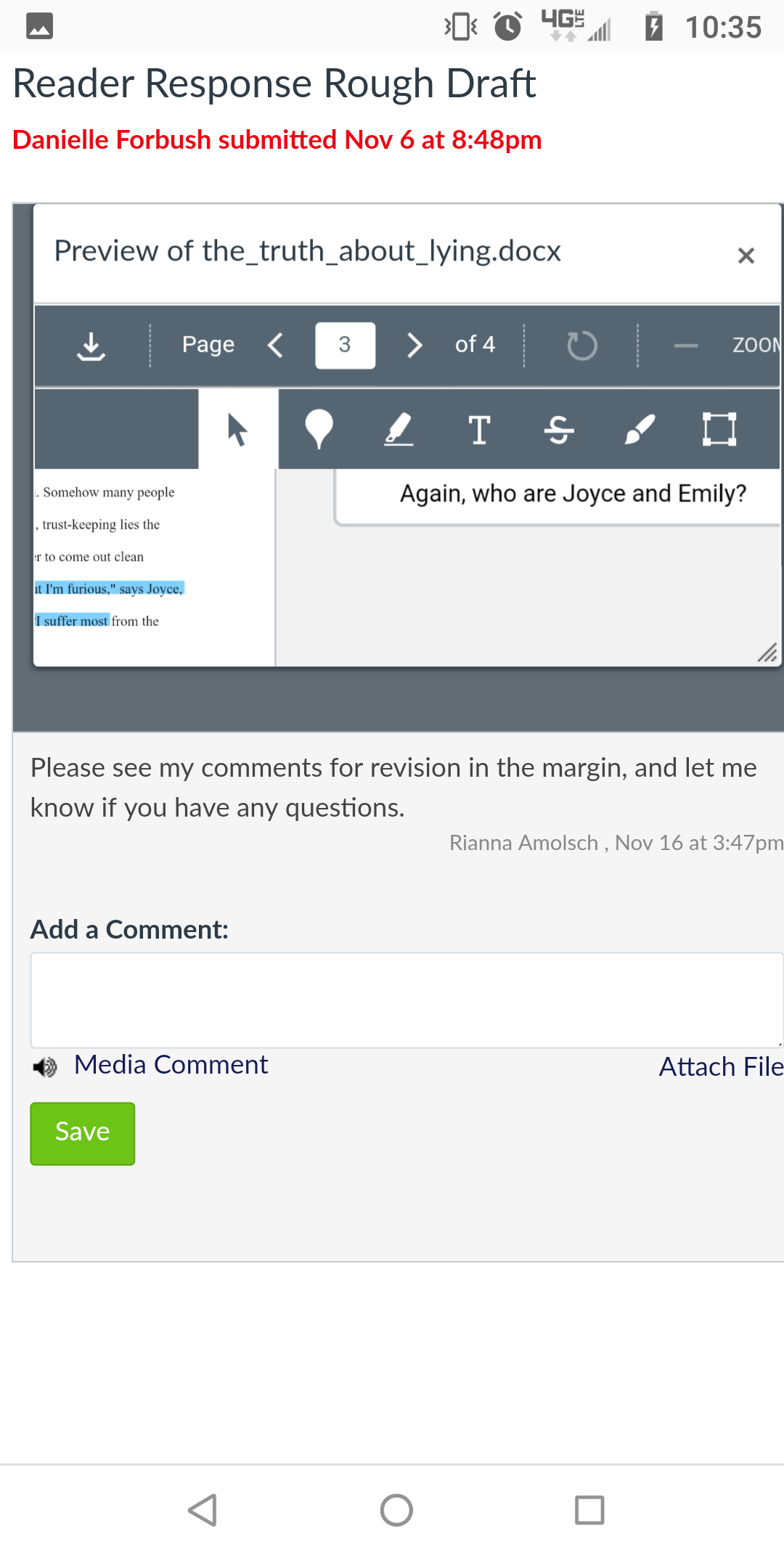This screenshot has height=1568, width=784.
Task: Rotate the document preview
Action: pyautogui.click(x=581, y=346)
